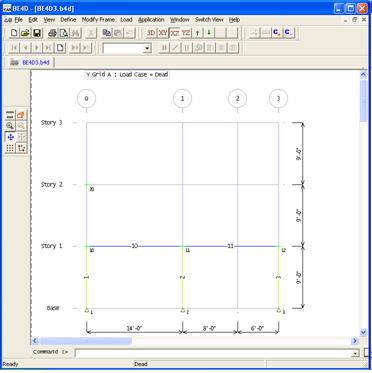
Task: Click the dotted grid points icon
Action: coord(10,148)
